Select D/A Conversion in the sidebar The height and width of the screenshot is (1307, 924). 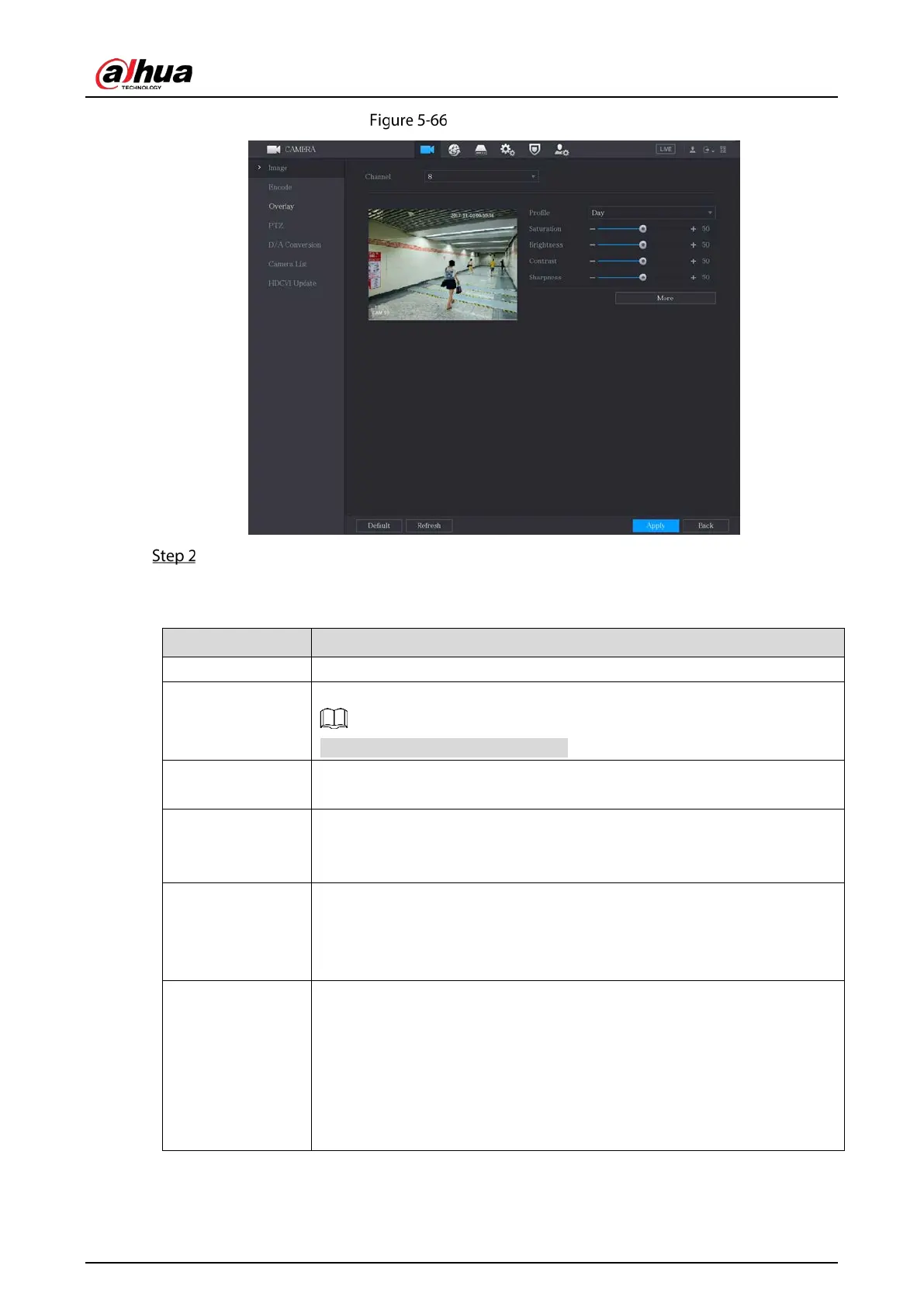[x=295, y=245]
